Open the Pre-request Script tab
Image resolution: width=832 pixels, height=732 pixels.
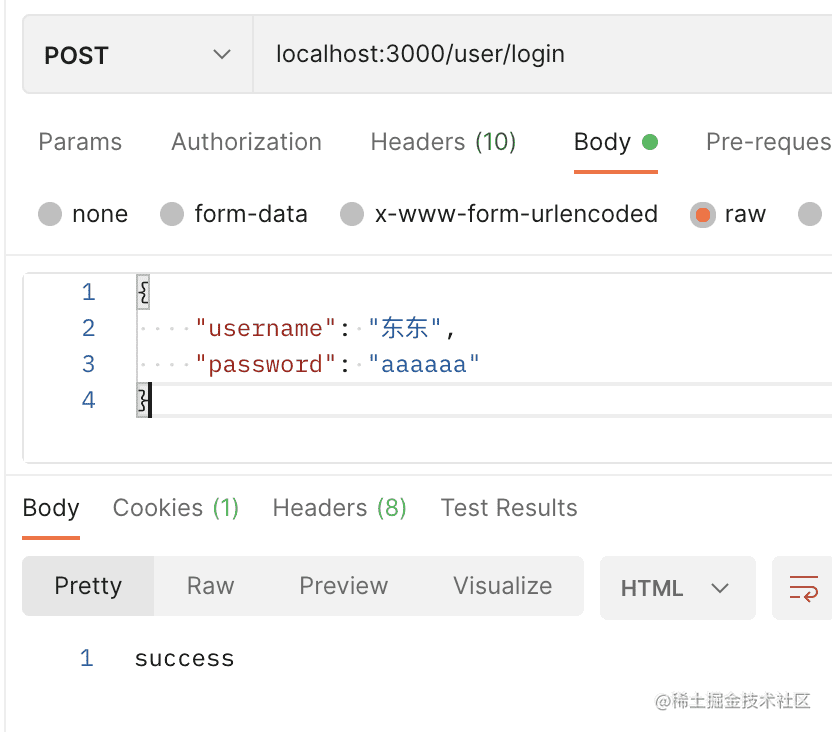tap(767, 142)
